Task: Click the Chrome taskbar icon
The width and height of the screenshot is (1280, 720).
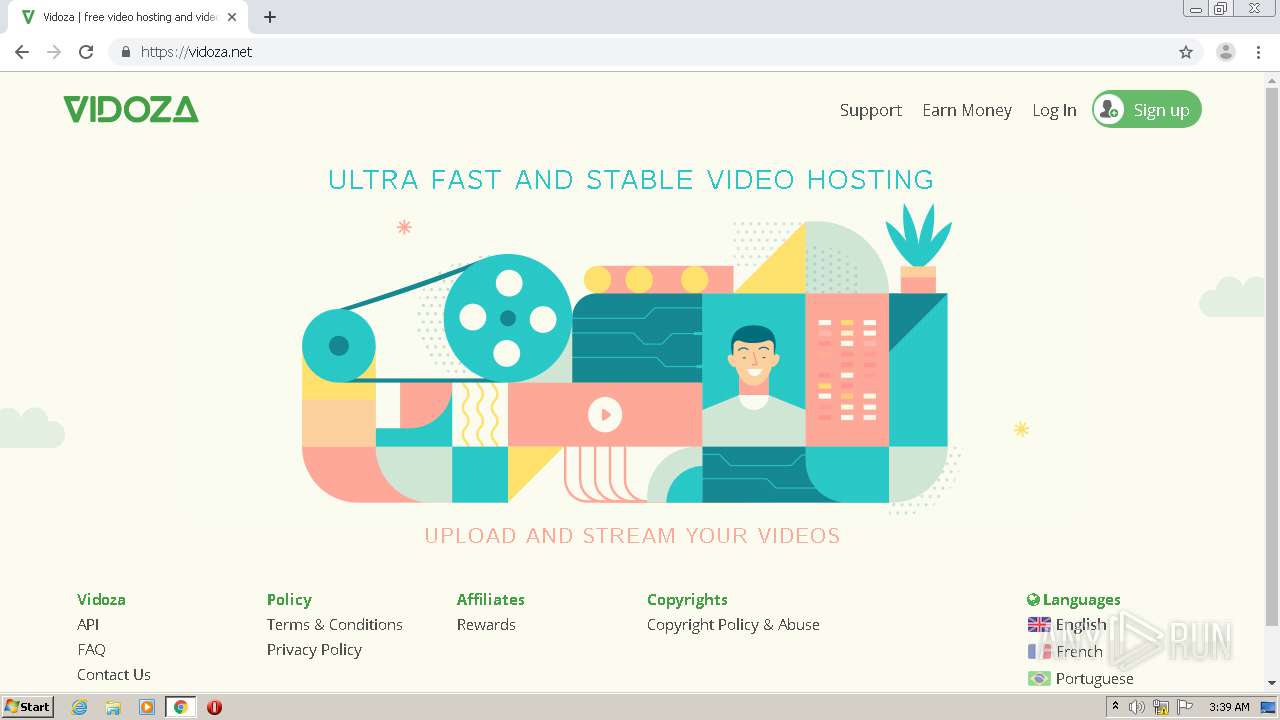Action: click(x=180, y=707)
